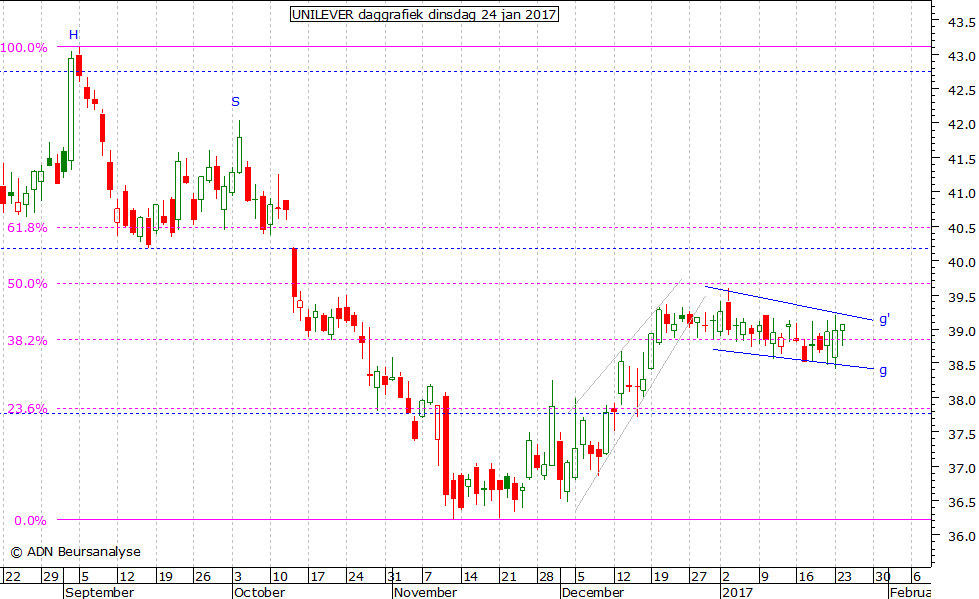The height and width of the screenshot is (599, 979).
Task: Select date label 14 on time axis
Action: click(470, 576)
